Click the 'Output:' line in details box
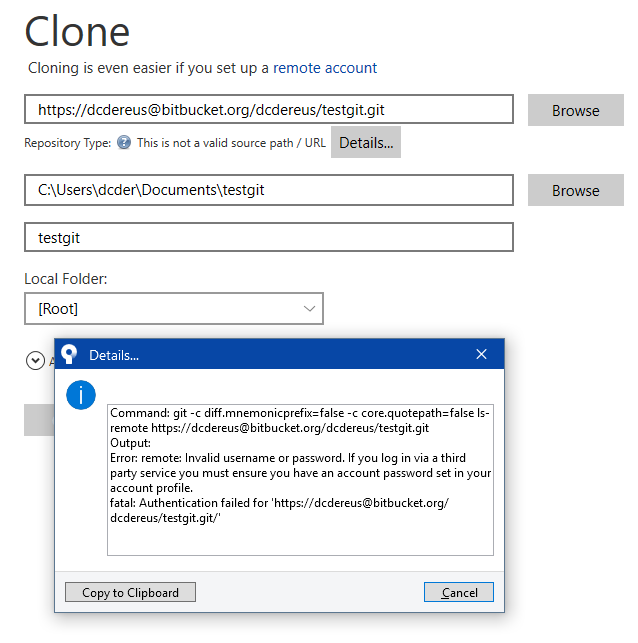Screen dimensions: 638x643 [x=130, y=443]
